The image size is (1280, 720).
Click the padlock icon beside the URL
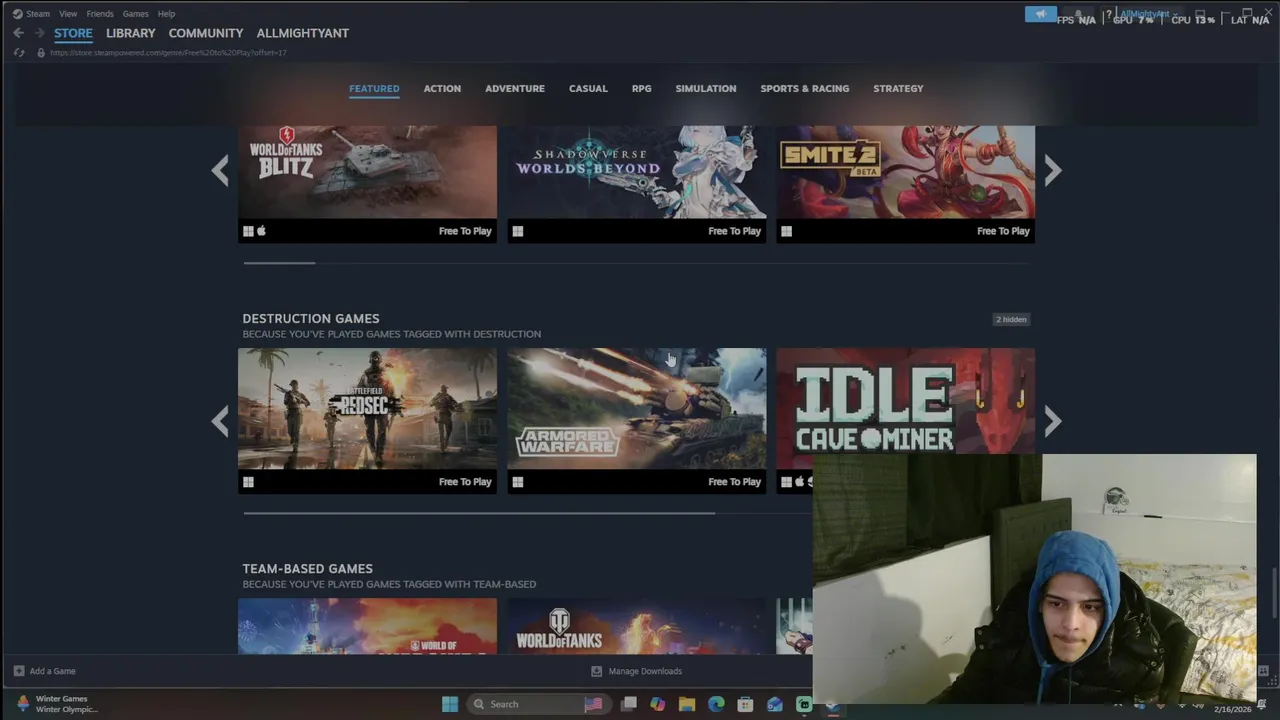[x=41, y=52]
